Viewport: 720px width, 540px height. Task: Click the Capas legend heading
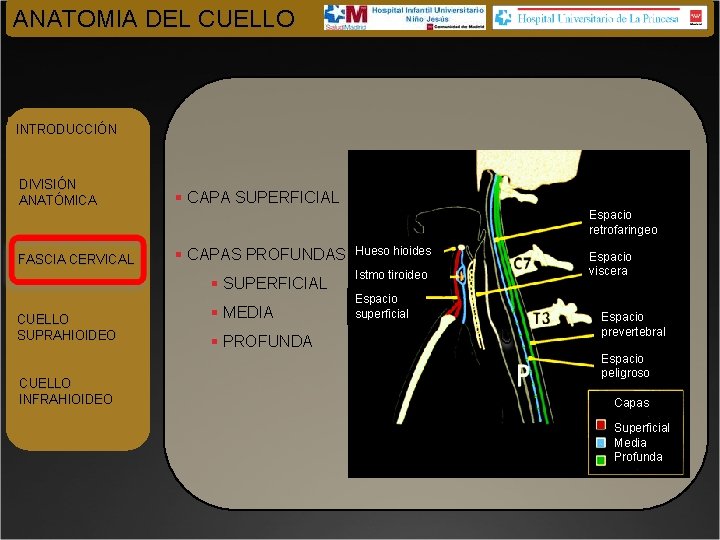click(x=632, y=403)
